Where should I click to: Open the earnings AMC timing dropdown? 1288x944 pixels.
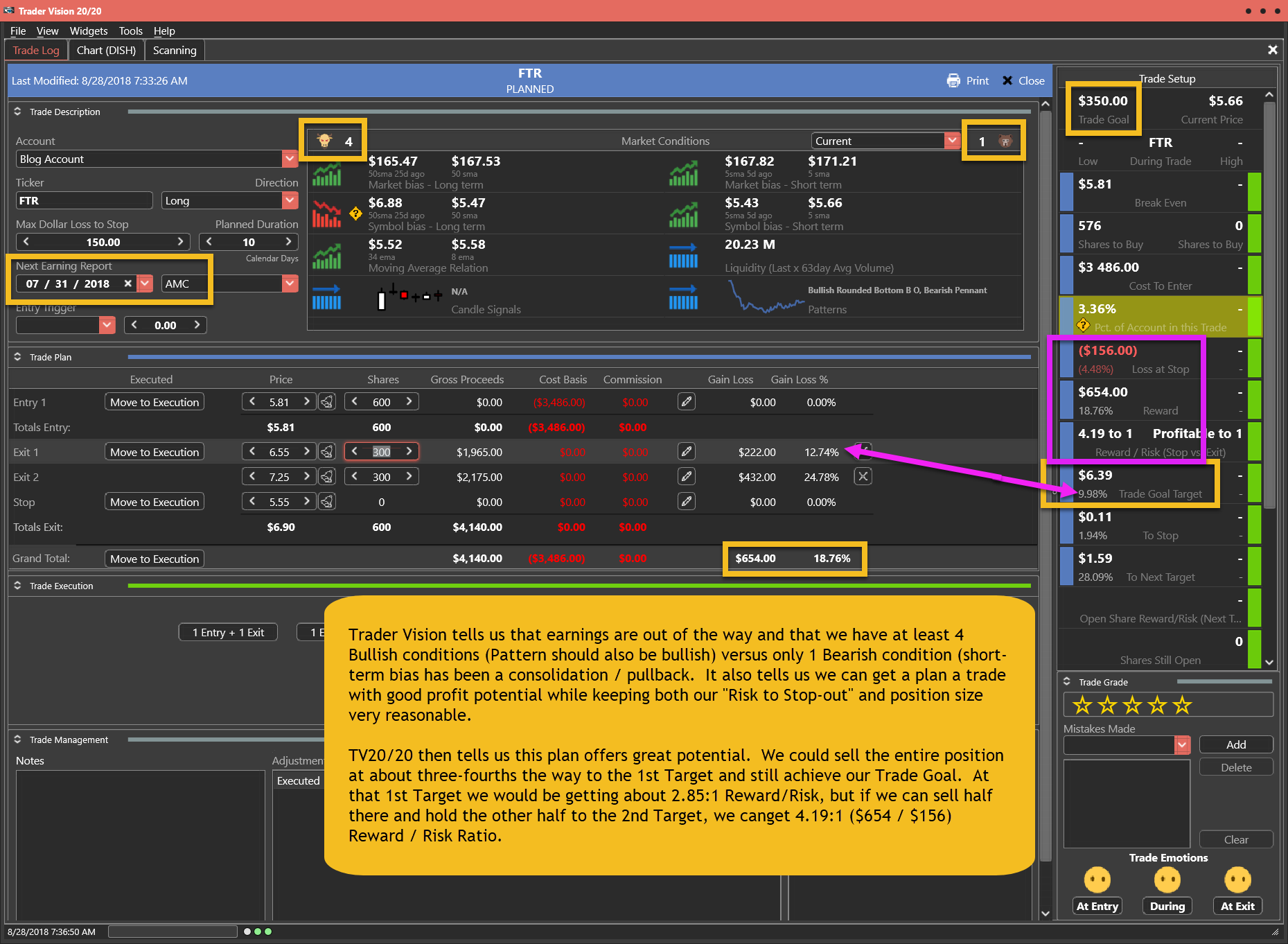coord(290,283)
